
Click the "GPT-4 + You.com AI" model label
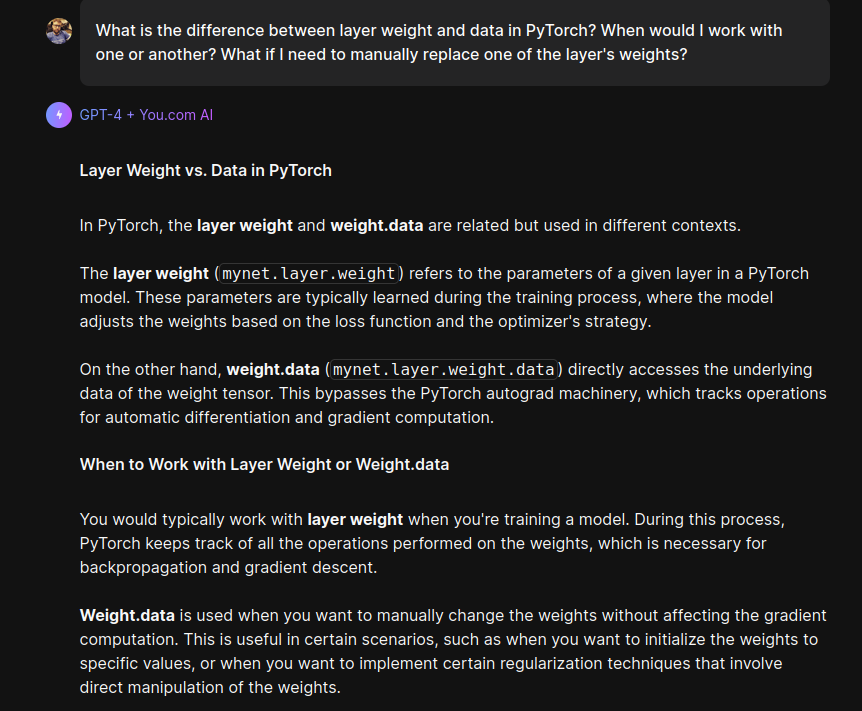click(x=146, y=115)
